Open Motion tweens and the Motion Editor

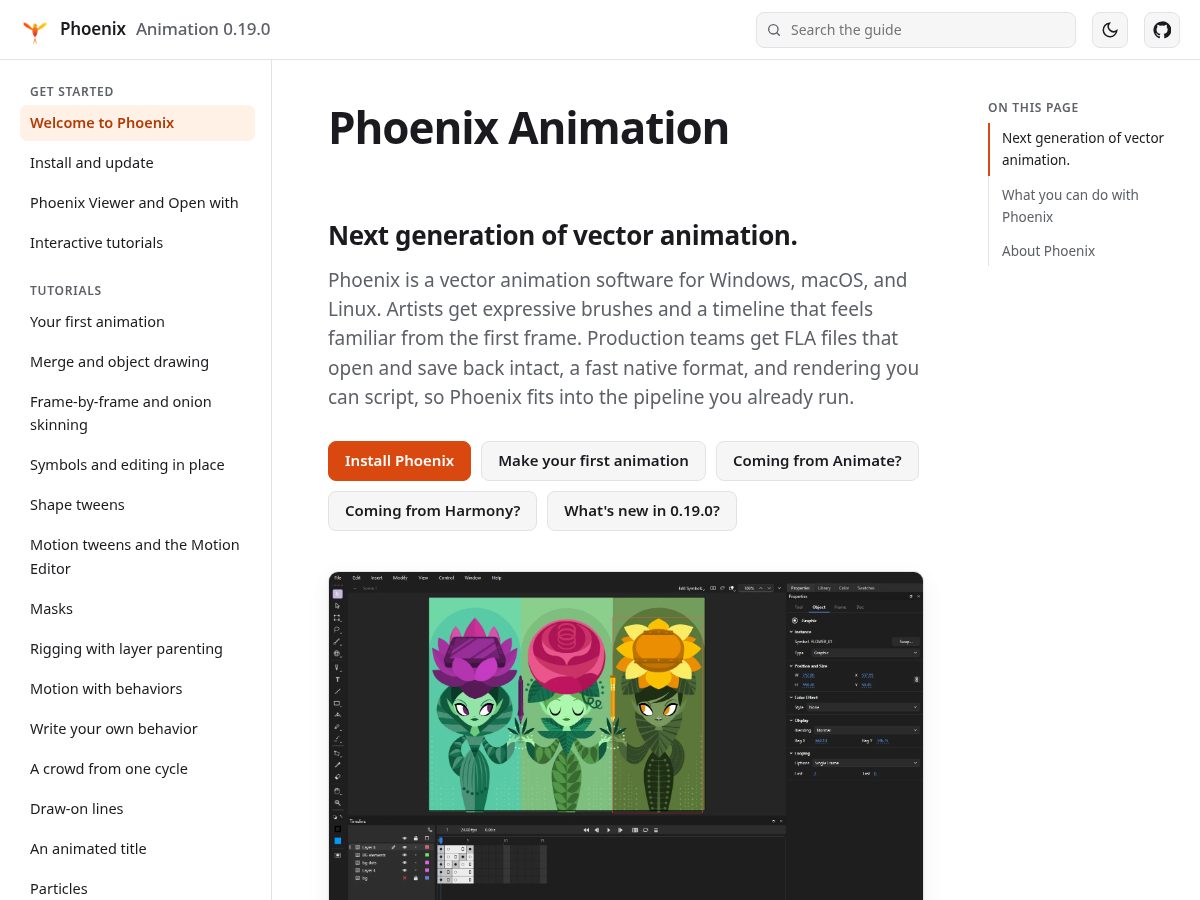pos(137,557)
